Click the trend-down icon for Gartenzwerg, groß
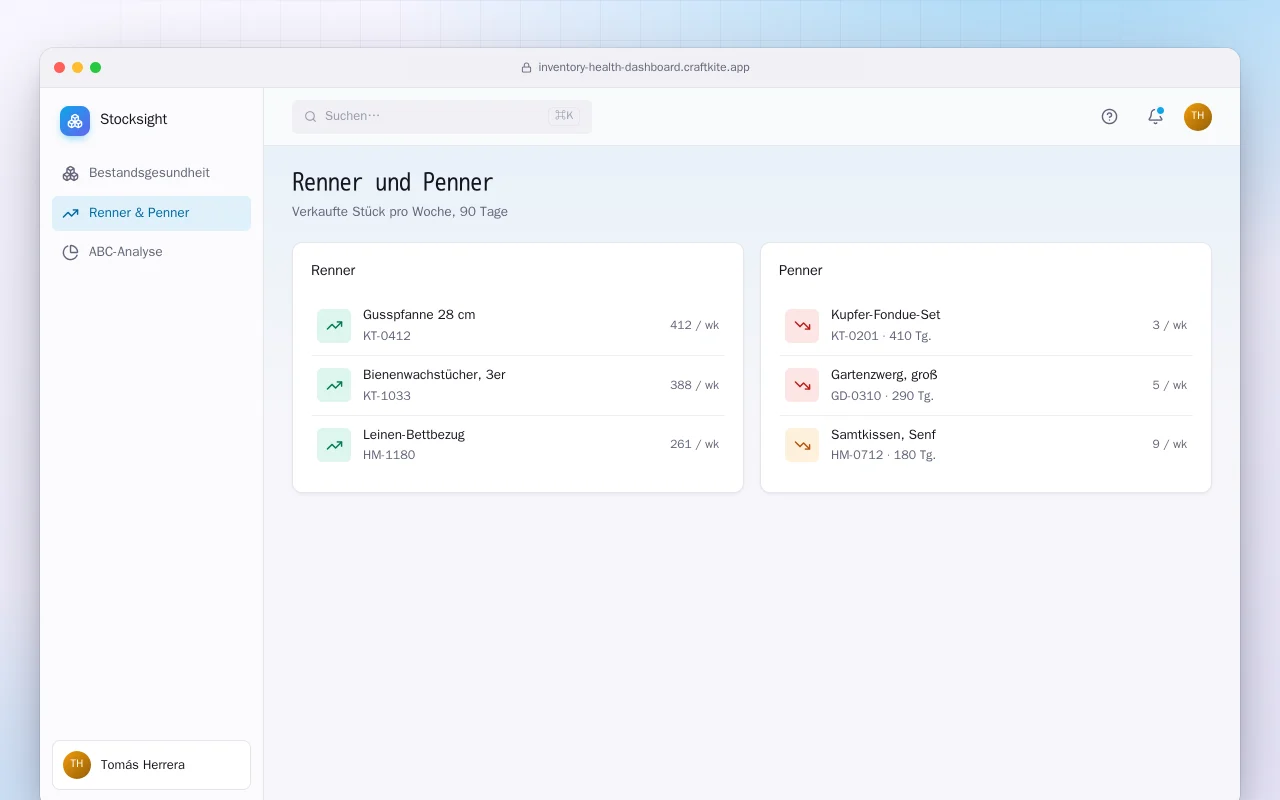The height and width of the screenshot is (800, 1280). 802,385
